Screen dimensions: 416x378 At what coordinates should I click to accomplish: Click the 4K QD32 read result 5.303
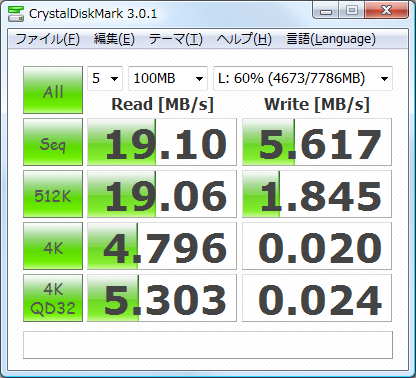[162, 298]
